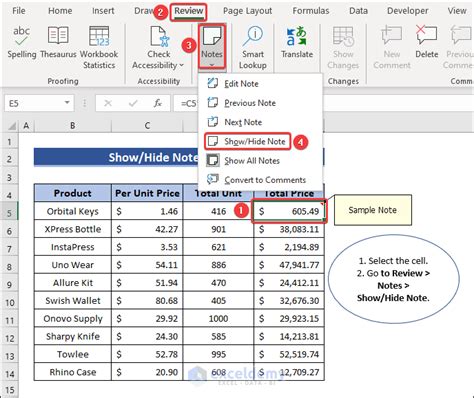Choose Show/Hide Note option

247,141
